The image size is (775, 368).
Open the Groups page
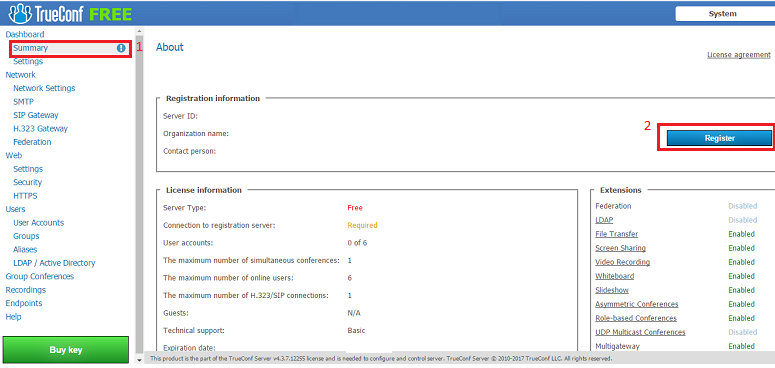pos(26,236)
